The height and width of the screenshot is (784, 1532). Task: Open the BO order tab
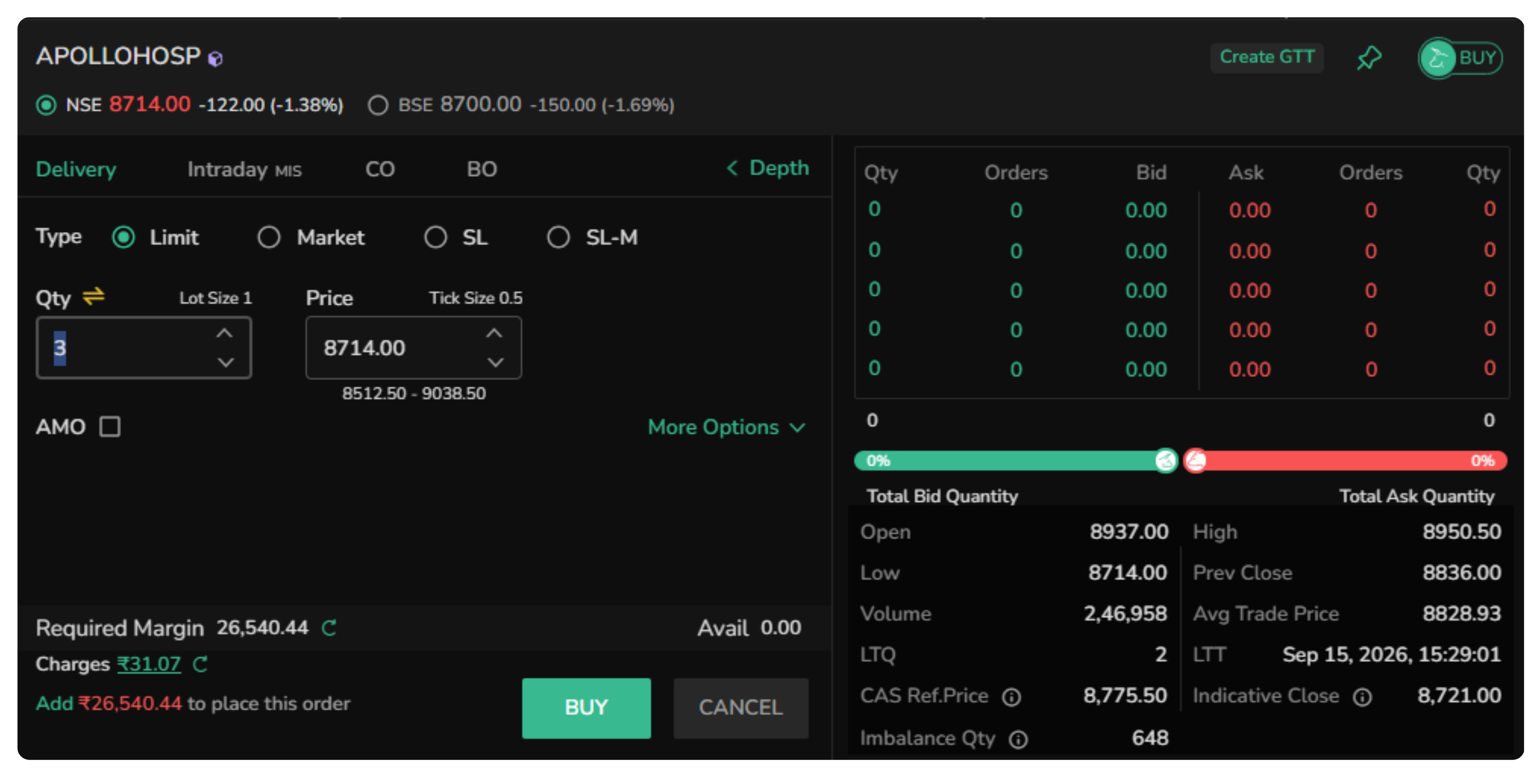pyautogui.click(x=482, y=170)
